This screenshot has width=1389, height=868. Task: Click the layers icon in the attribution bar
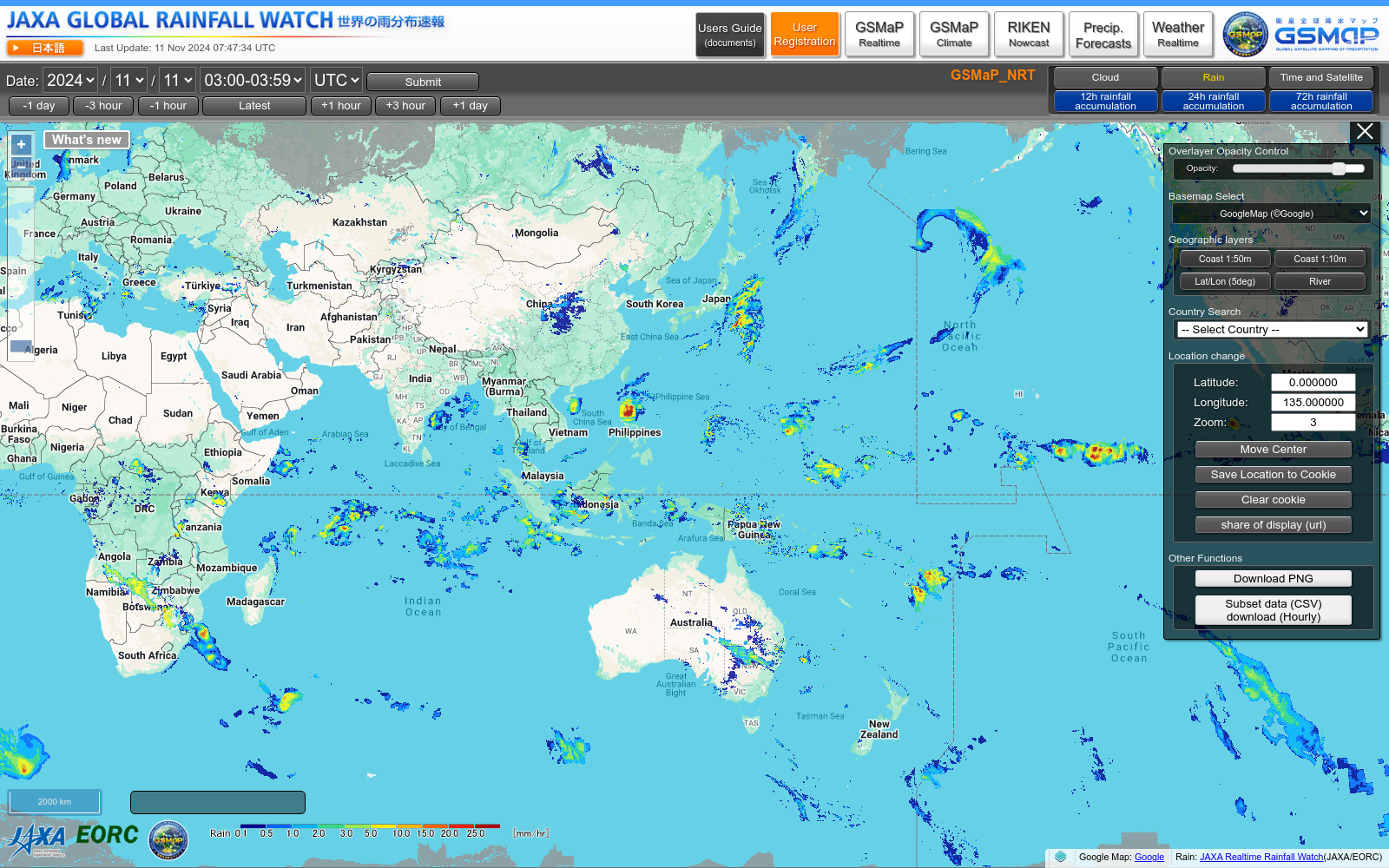click(x=1060, y=857)
